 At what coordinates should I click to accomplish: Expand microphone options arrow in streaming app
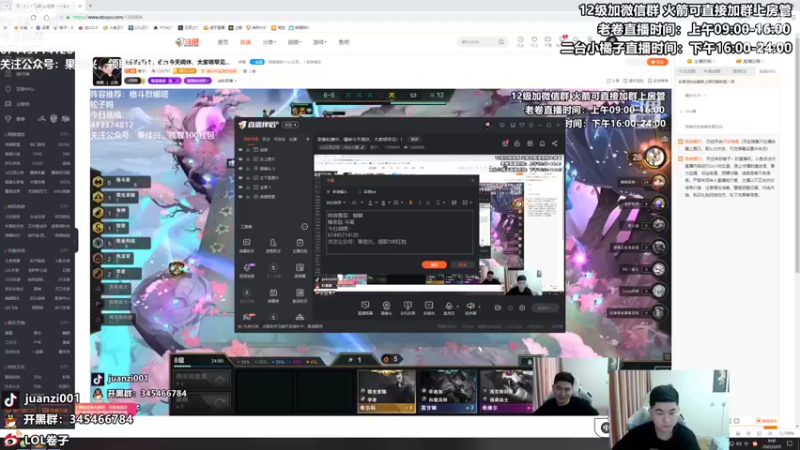458,307
